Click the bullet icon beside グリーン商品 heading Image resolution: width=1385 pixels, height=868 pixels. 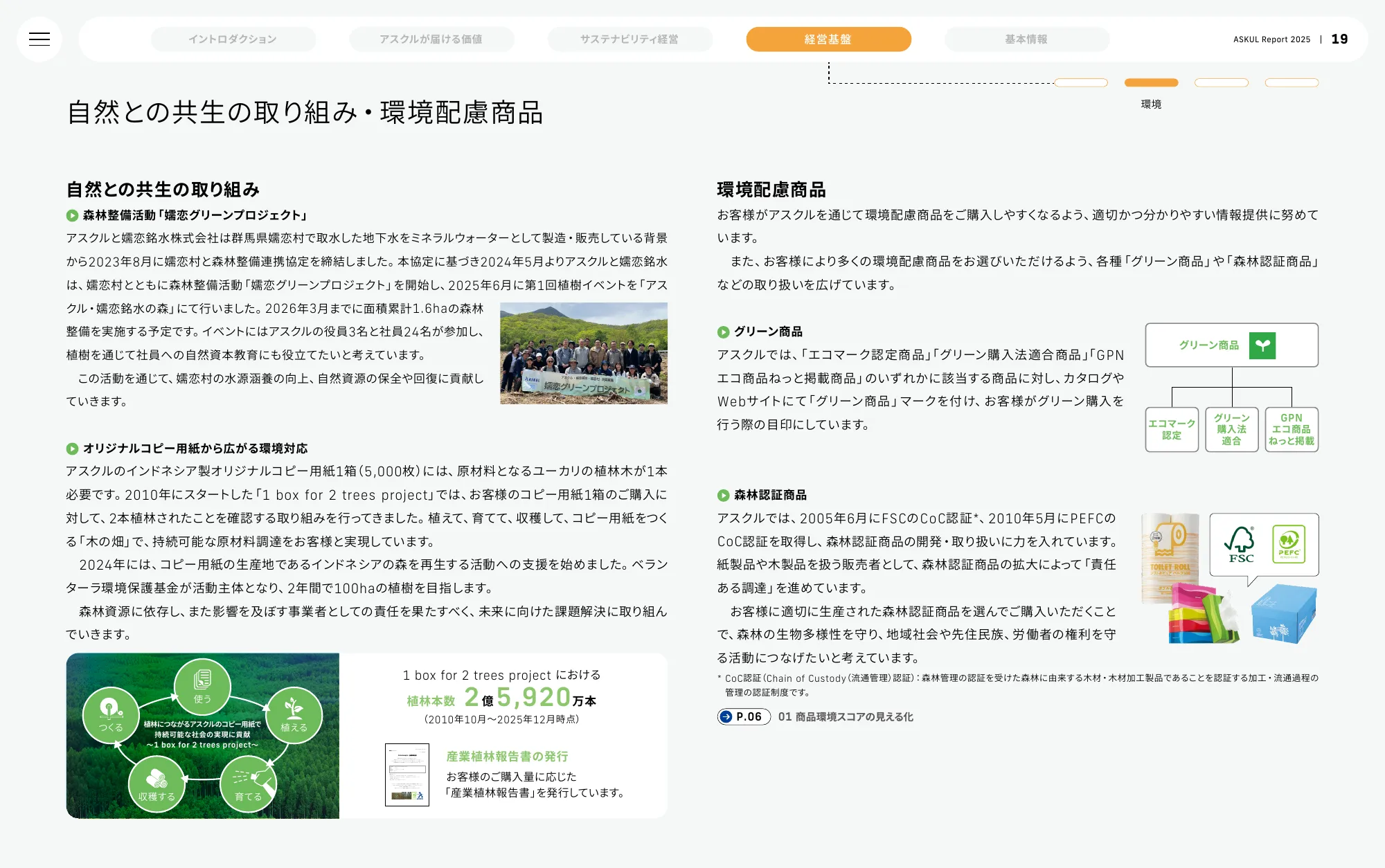(x=723, y=332)
